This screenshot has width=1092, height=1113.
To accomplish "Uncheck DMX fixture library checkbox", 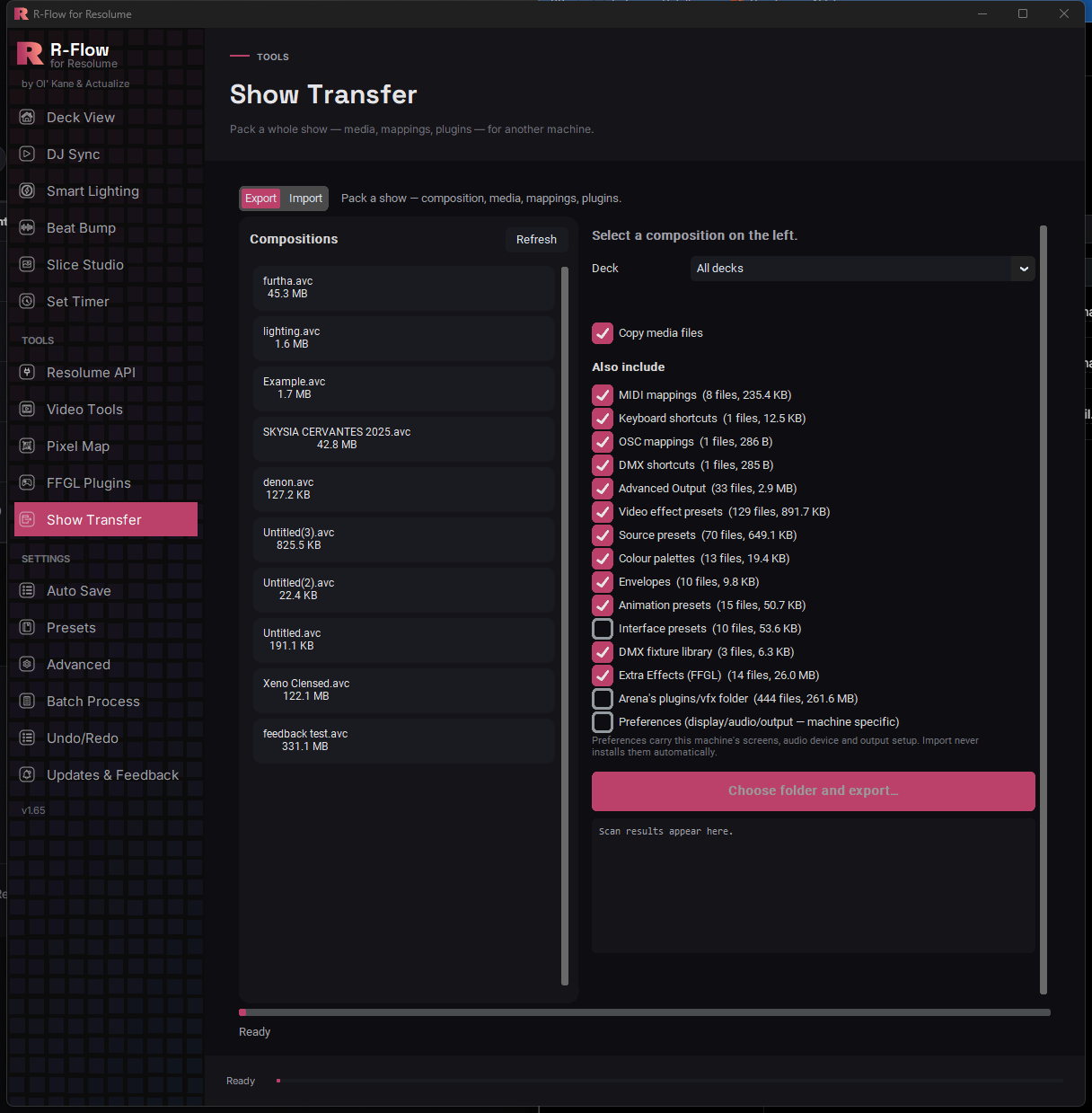I will click(603, 652).
